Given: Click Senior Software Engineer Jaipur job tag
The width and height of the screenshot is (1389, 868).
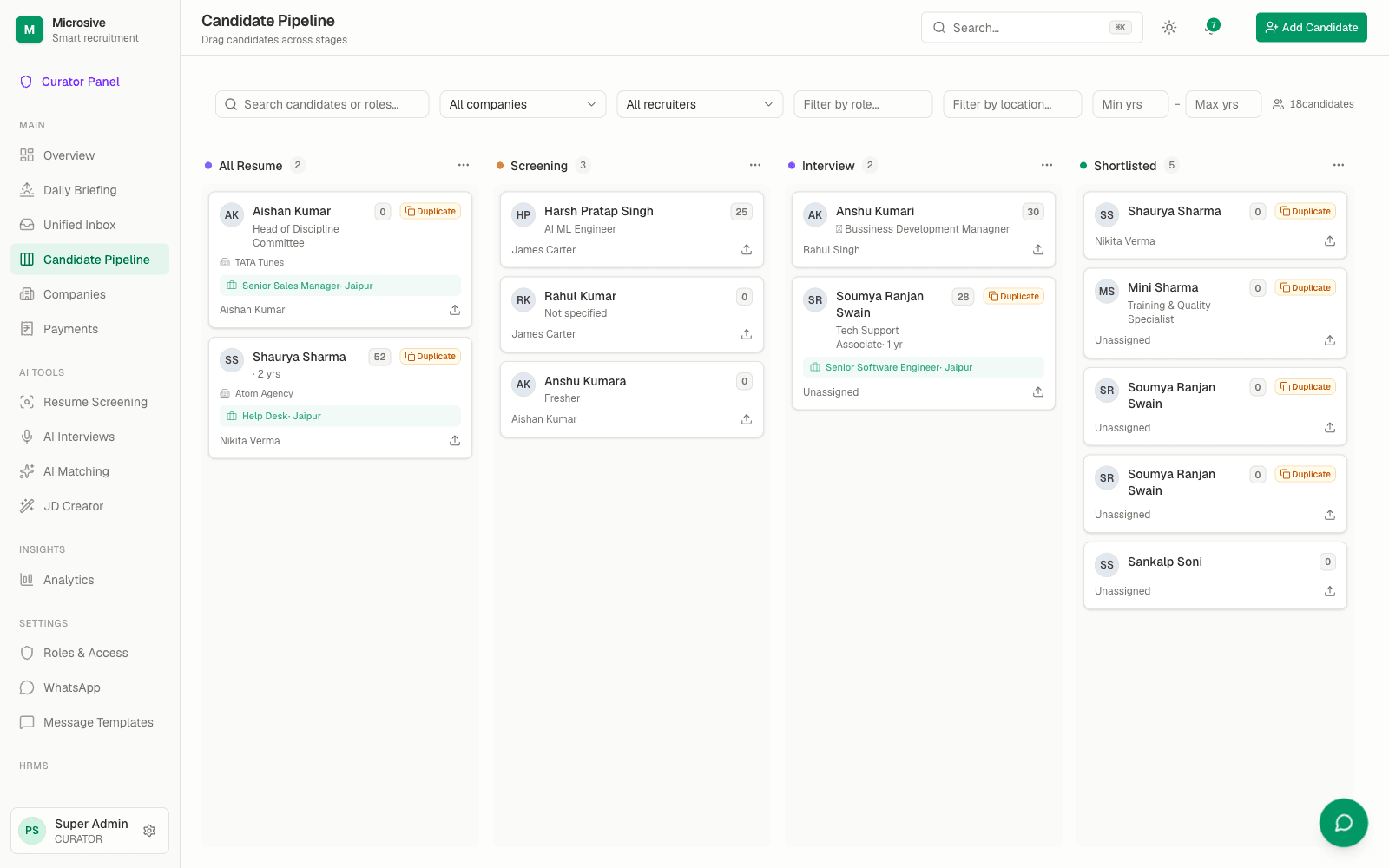Looking at the screenshot, I should pos(924,367).
